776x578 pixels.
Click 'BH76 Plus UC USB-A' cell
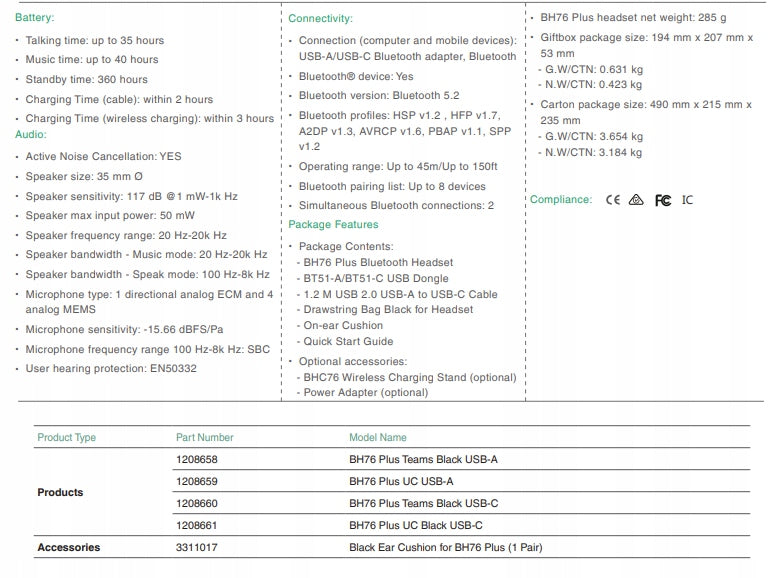(401, 482)
